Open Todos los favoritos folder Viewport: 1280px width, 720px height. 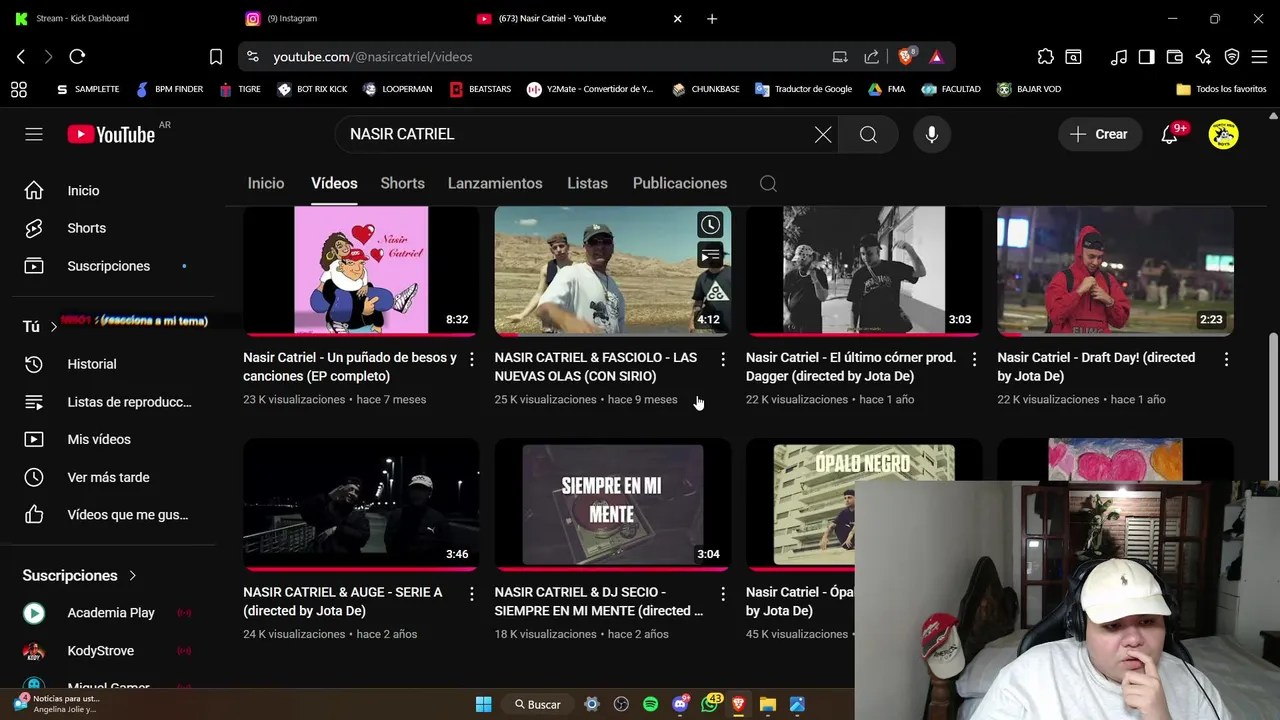click(x=1221, y=89)
